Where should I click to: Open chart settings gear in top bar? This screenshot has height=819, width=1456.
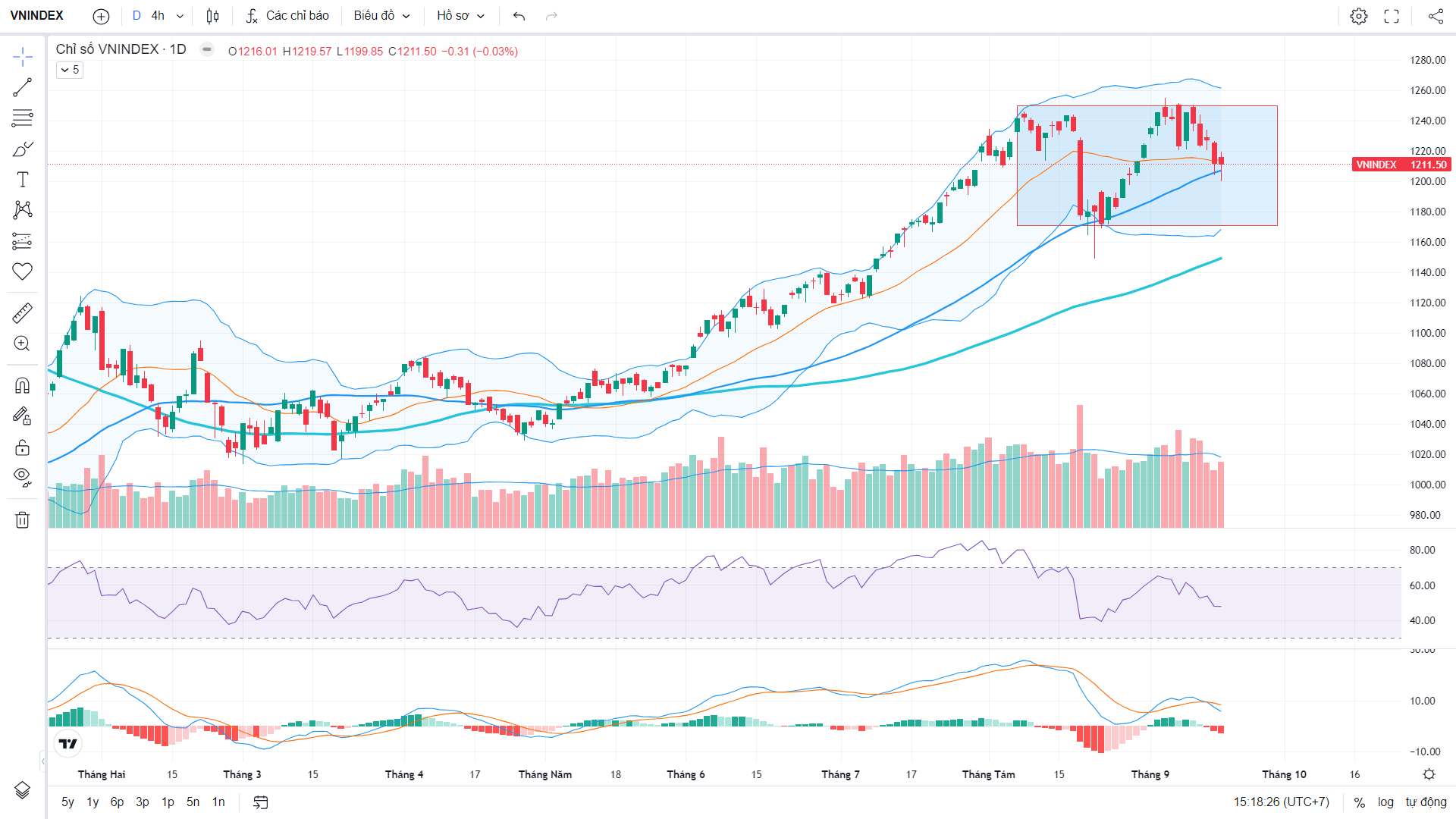(1359, 16)
